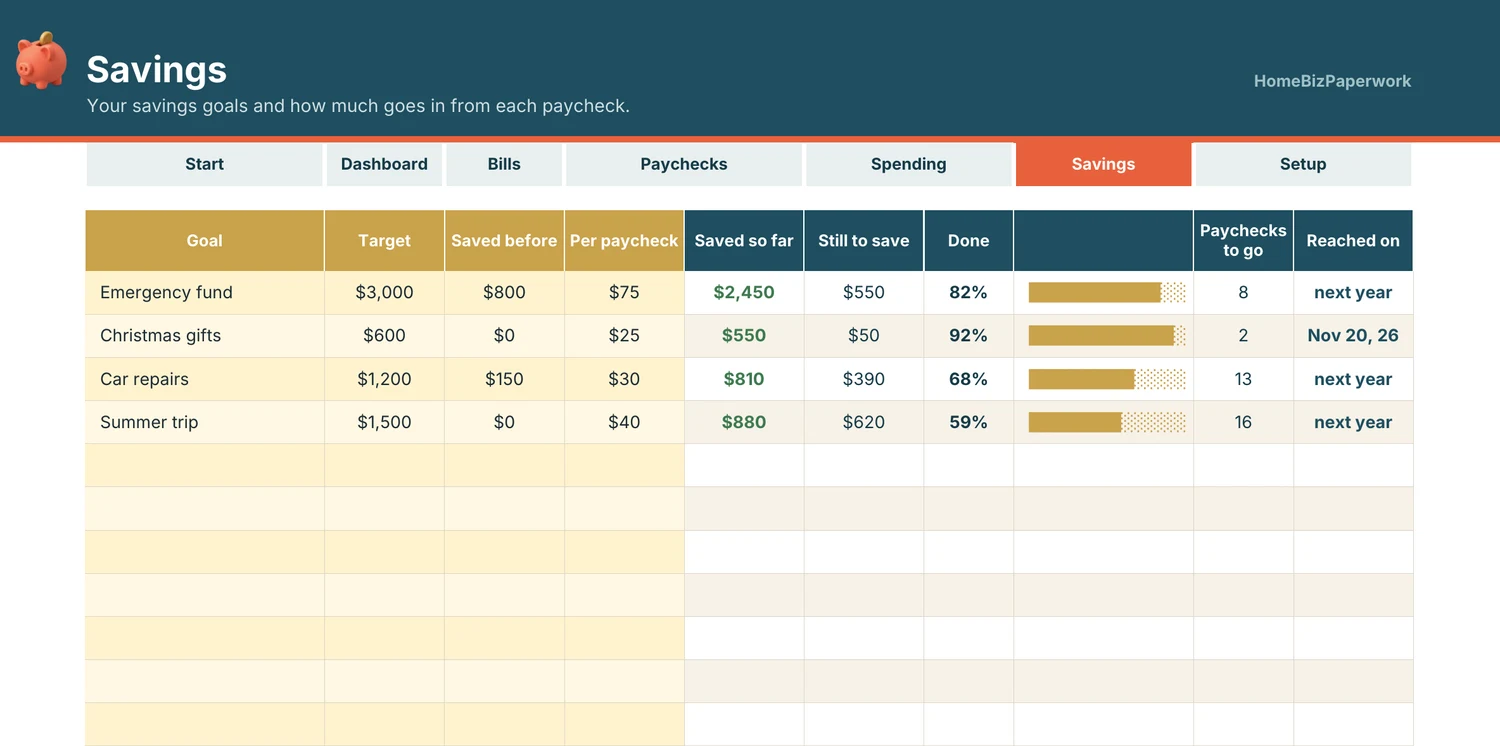Click the Reached on column header
This screenshot has width=1500, height=746.
pos(1353,241)
